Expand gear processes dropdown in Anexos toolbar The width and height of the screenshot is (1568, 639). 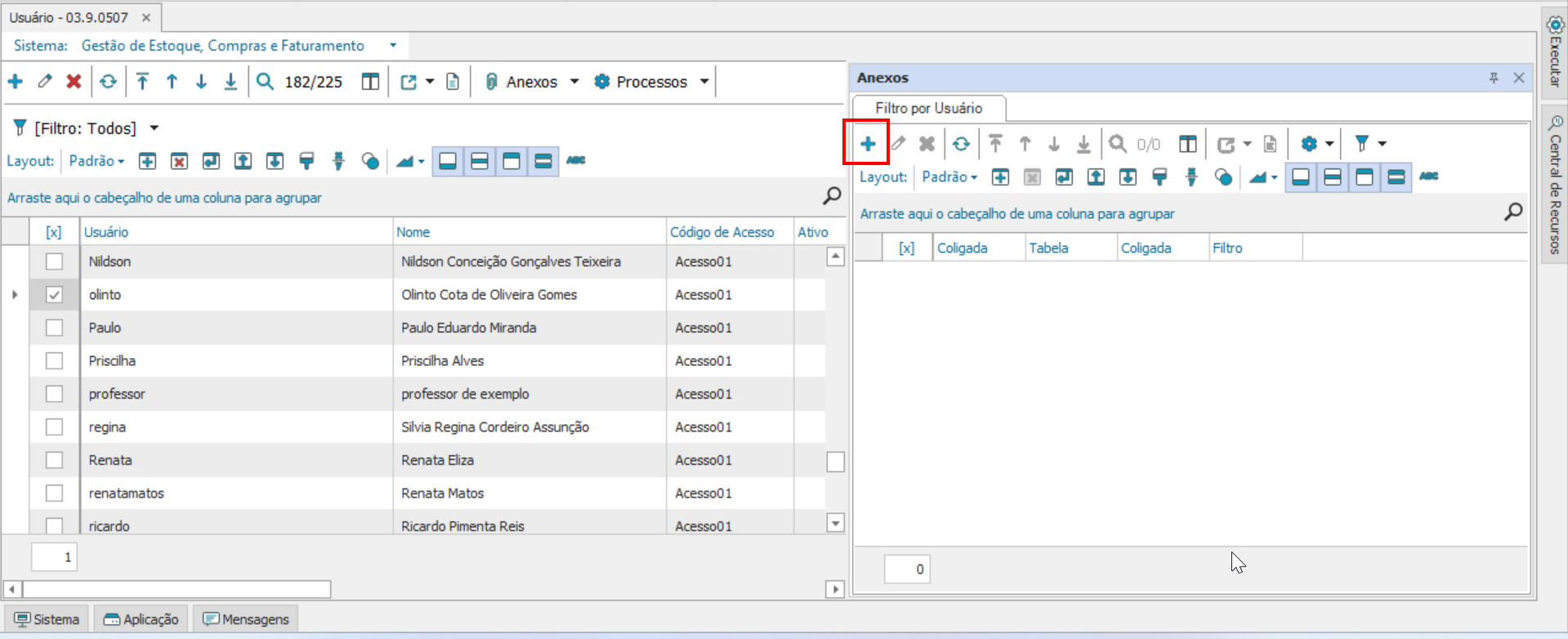pyautogui.click(x=1329, y=144)
